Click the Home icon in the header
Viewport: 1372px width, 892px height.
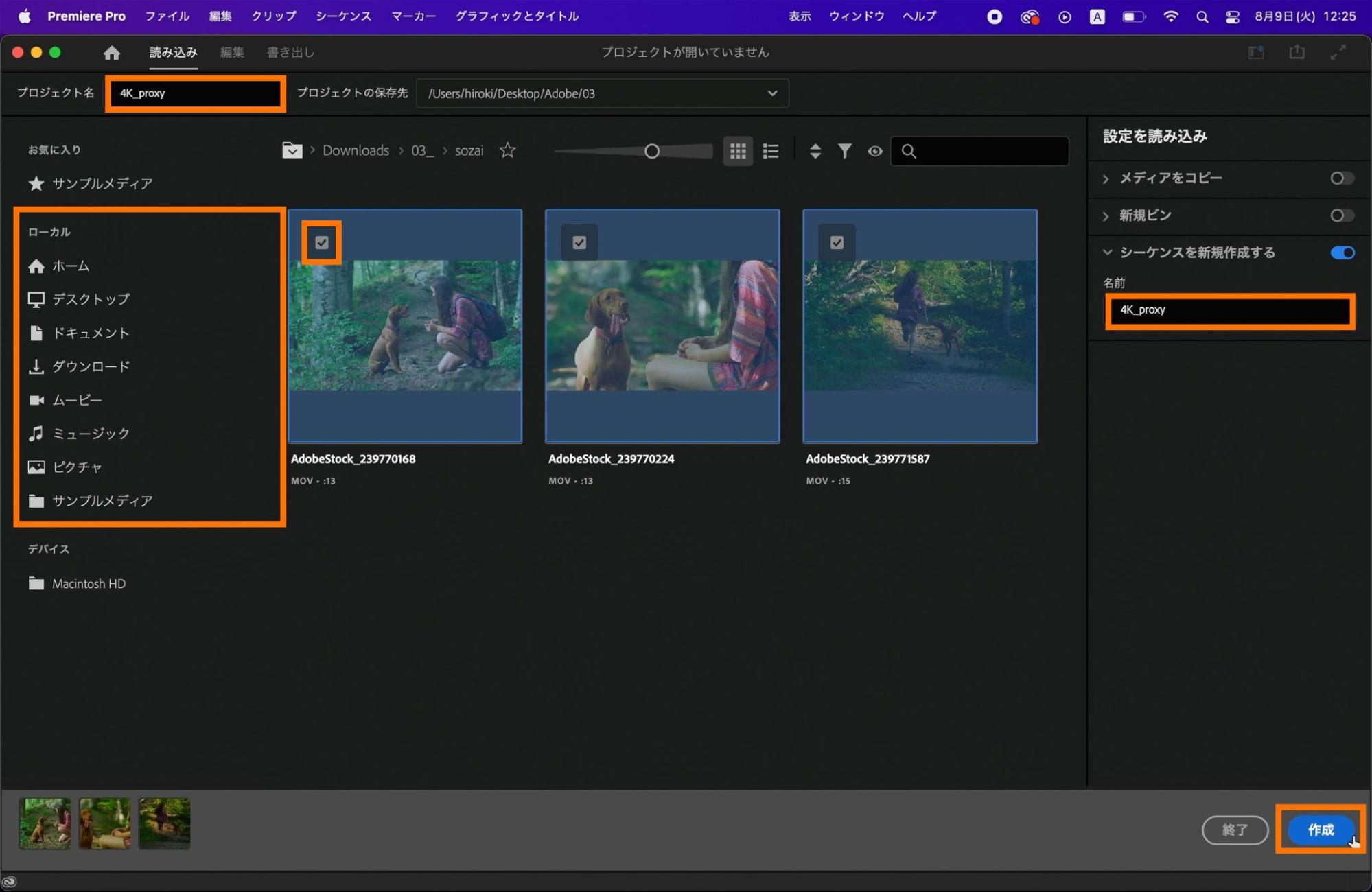(x=112, y=53)
